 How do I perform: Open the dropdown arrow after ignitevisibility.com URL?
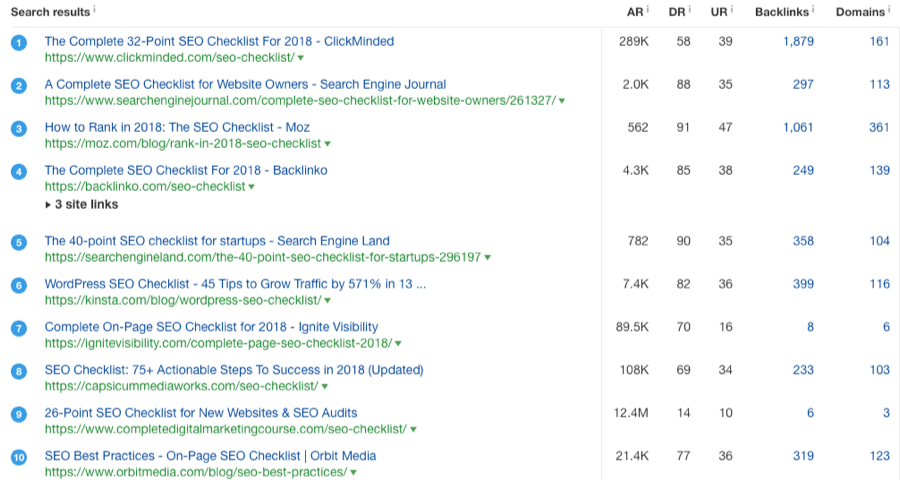pos(398,344)
